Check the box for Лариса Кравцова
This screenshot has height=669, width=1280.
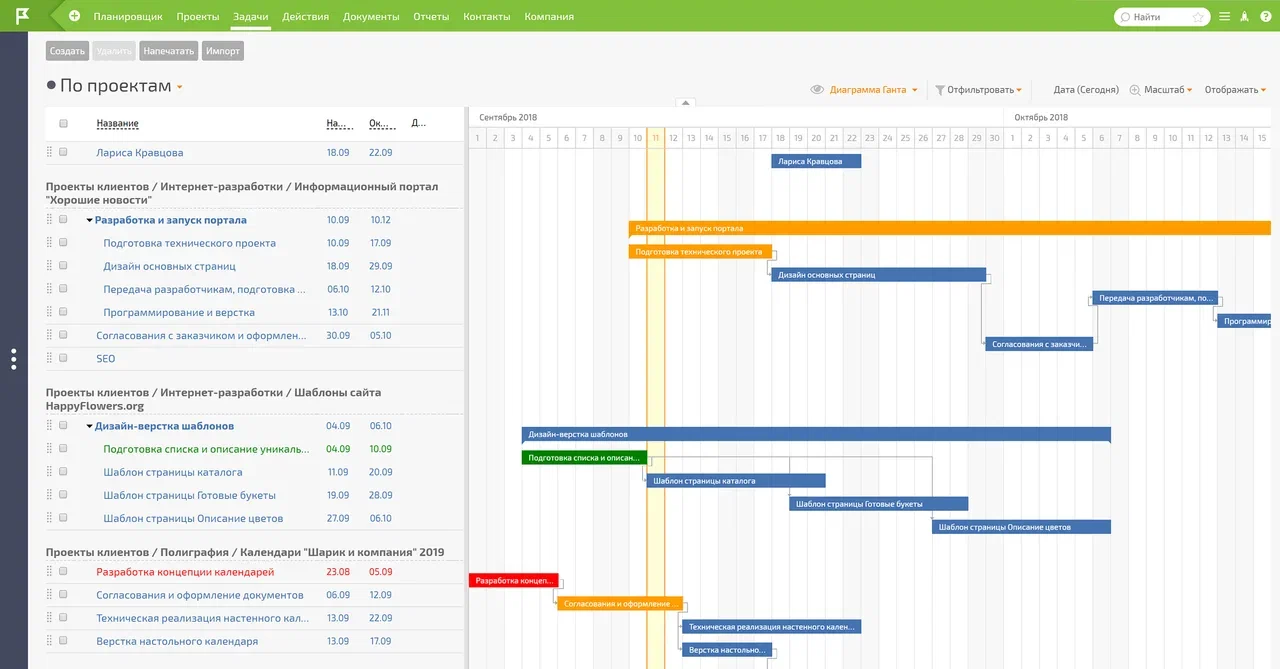tap(63, 153)
